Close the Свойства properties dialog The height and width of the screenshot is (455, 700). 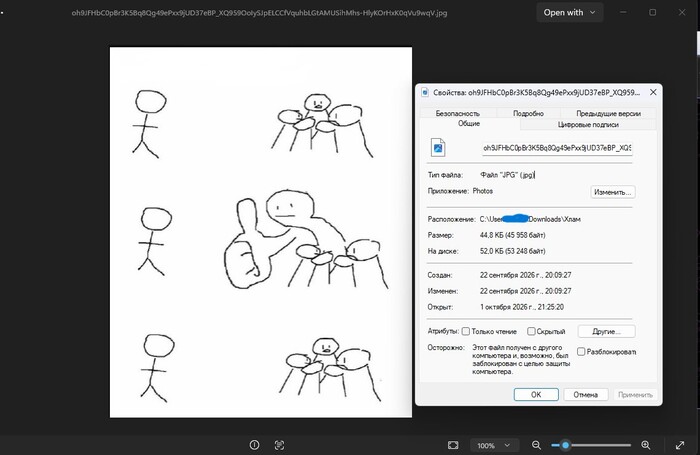point(653,92)
